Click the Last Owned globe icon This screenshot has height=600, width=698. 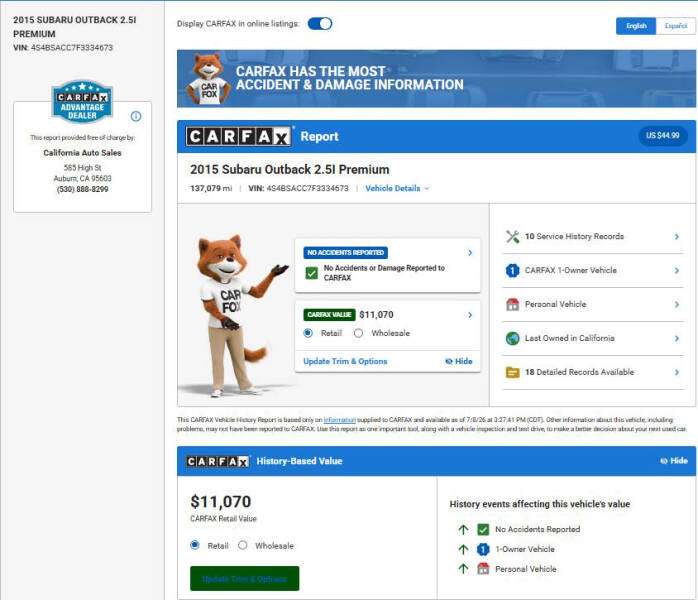(512, 338)
